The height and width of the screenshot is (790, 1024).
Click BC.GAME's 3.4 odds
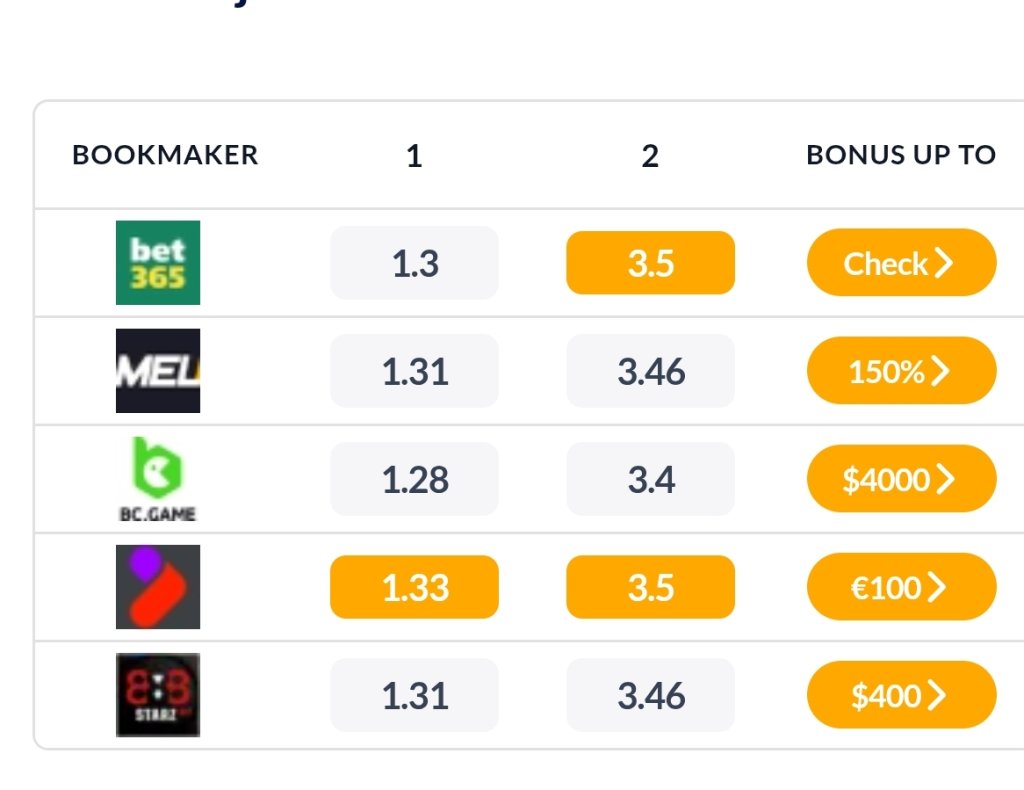[650, 479]
